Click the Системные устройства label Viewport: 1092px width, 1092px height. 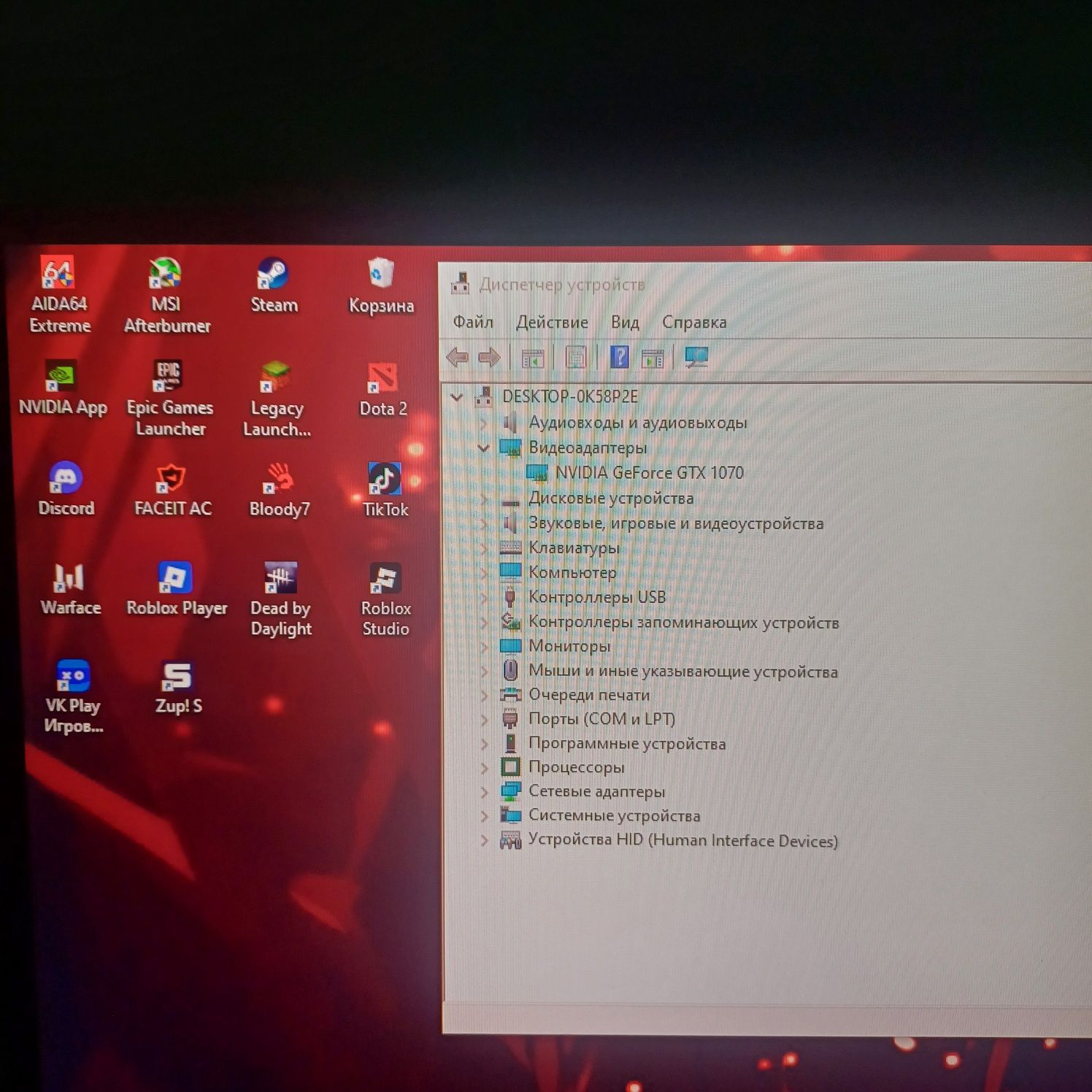[x=614, y=816]
